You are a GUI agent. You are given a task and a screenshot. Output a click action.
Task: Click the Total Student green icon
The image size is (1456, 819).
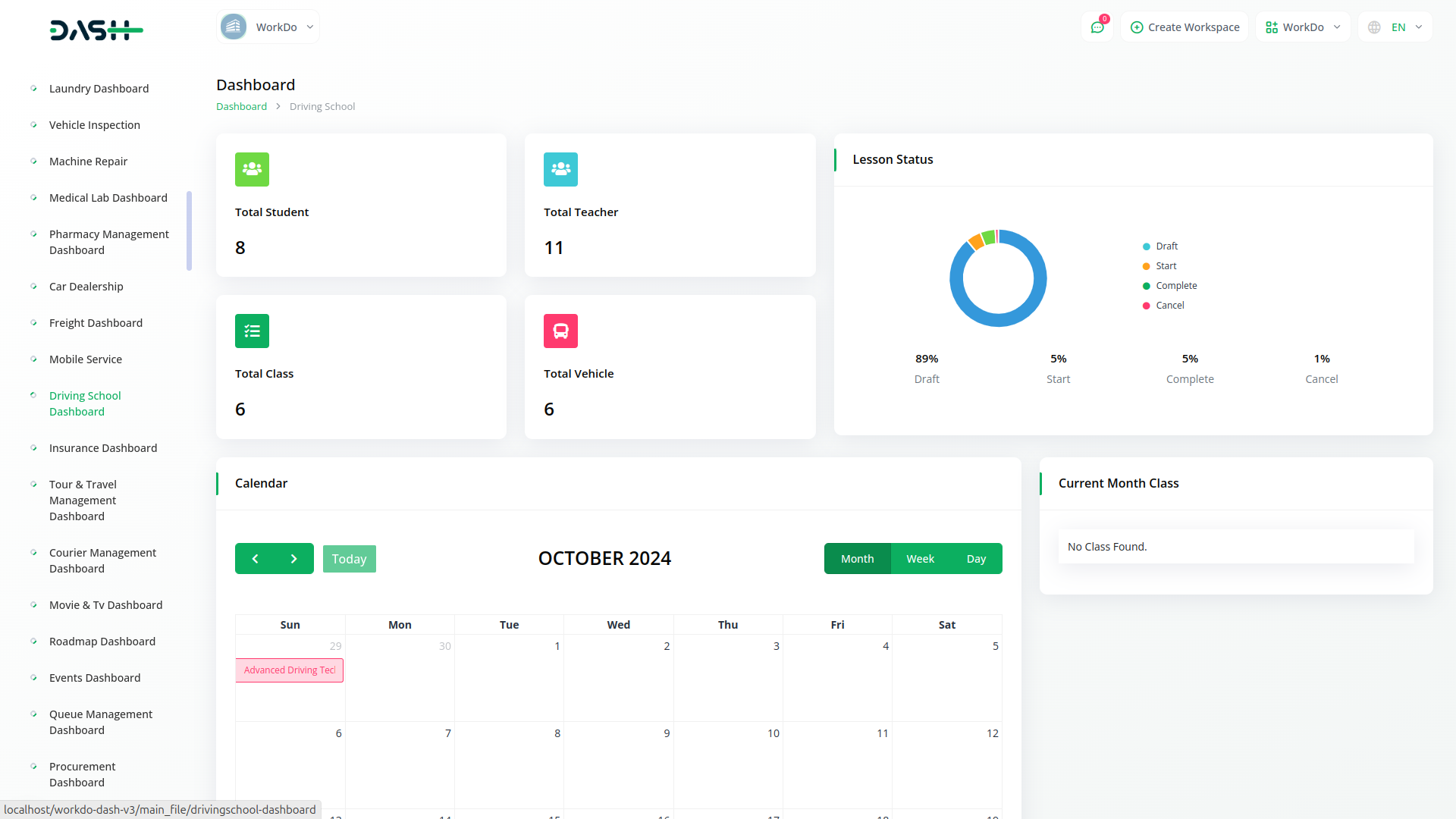tap(252, 169)
